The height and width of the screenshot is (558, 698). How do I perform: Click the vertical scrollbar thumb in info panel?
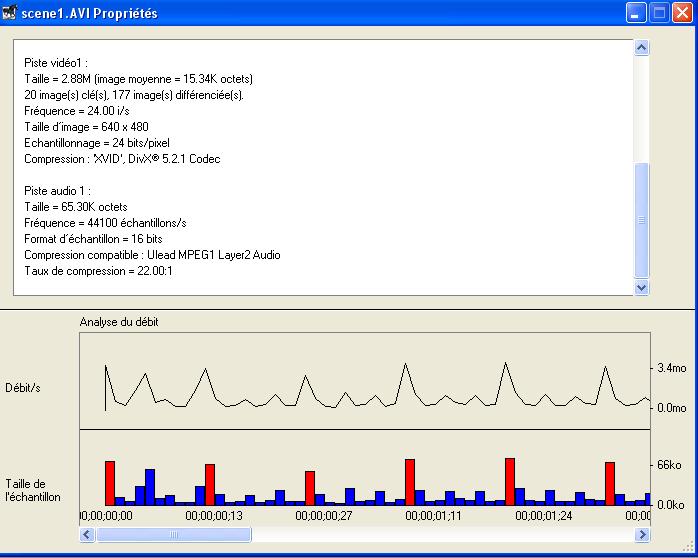pyautogui.click(x=641, y=220)
